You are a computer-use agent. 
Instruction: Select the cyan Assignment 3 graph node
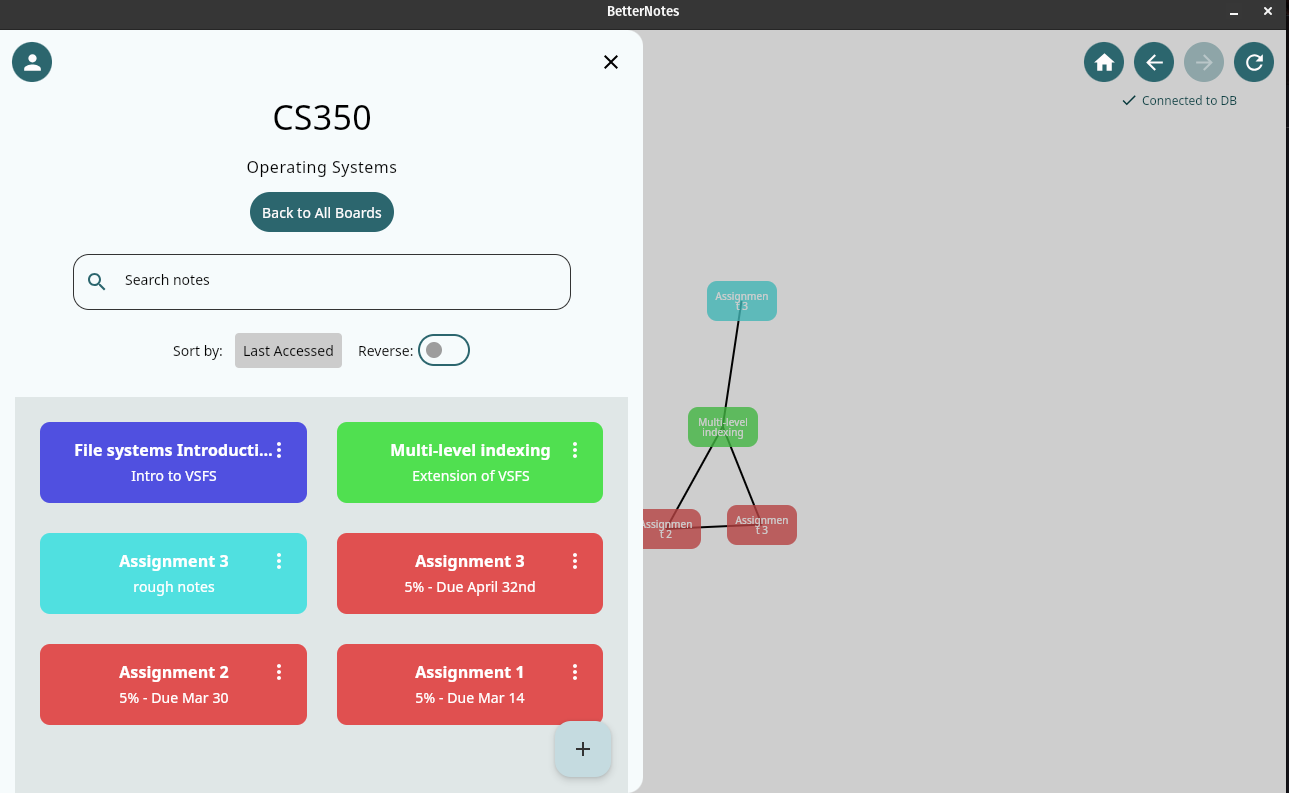click(742, 301)
